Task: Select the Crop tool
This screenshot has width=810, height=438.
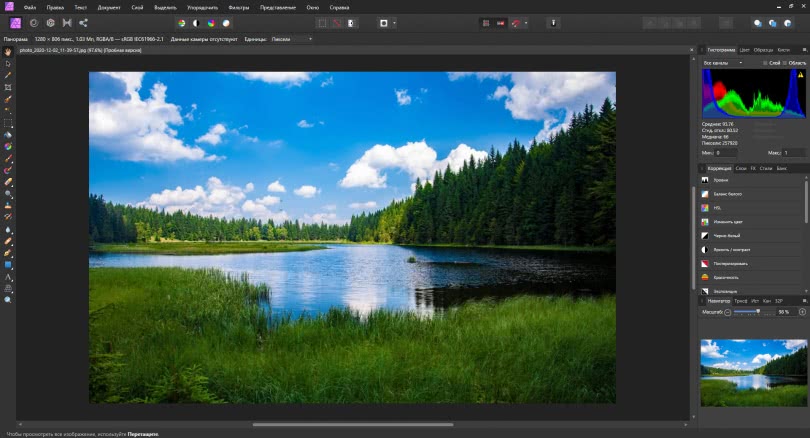Action: (x=8, y=88)
